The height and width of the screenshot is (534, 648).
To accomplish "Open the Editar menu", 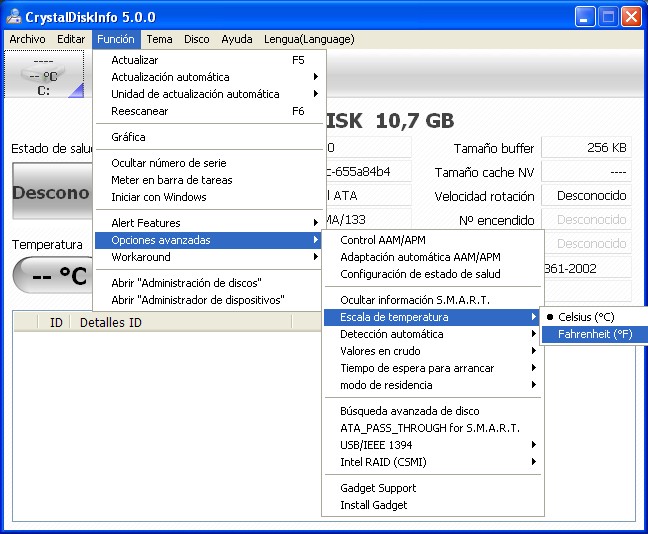I will point(71,39).
